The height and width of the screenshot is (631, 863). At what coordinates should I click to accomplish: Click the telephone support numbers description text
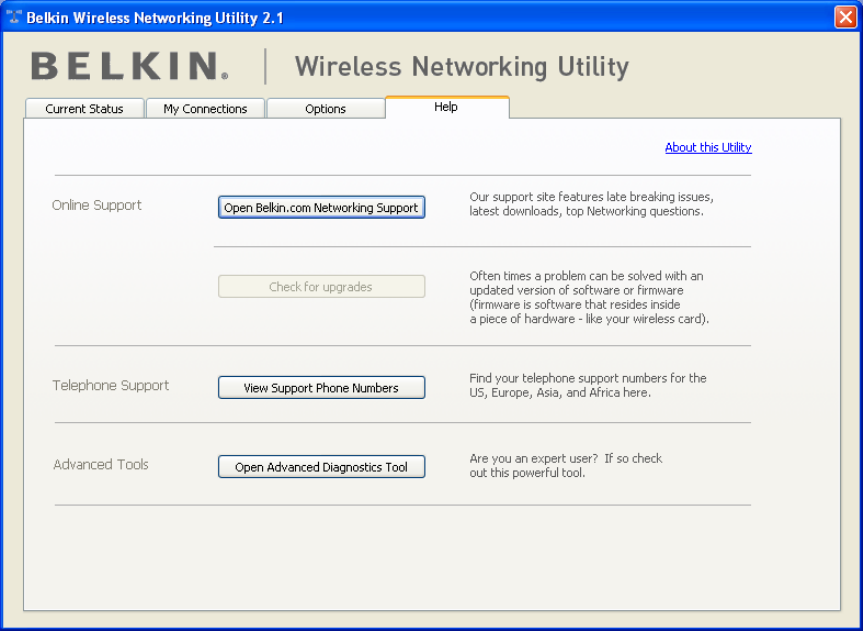[x=588, y=385]
